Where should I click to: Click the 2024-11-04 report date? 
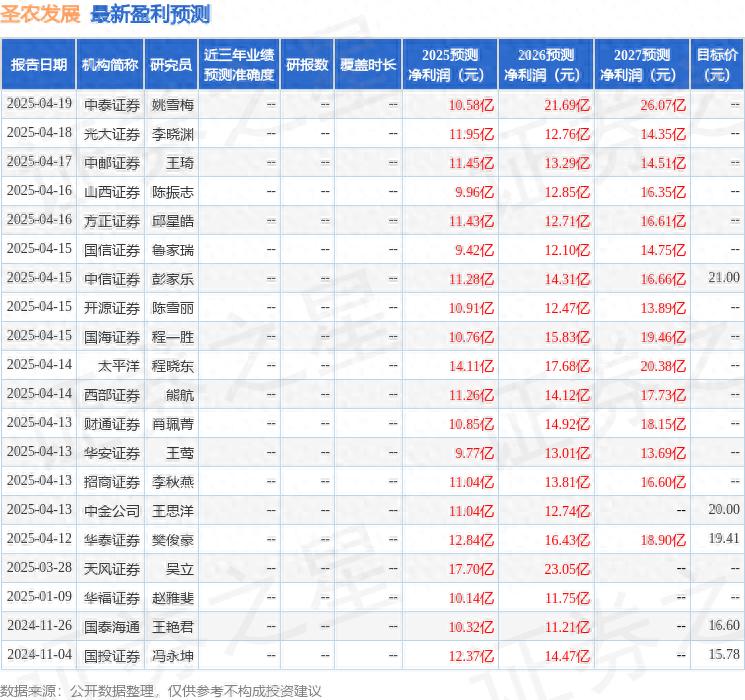(x=39, y=654)
